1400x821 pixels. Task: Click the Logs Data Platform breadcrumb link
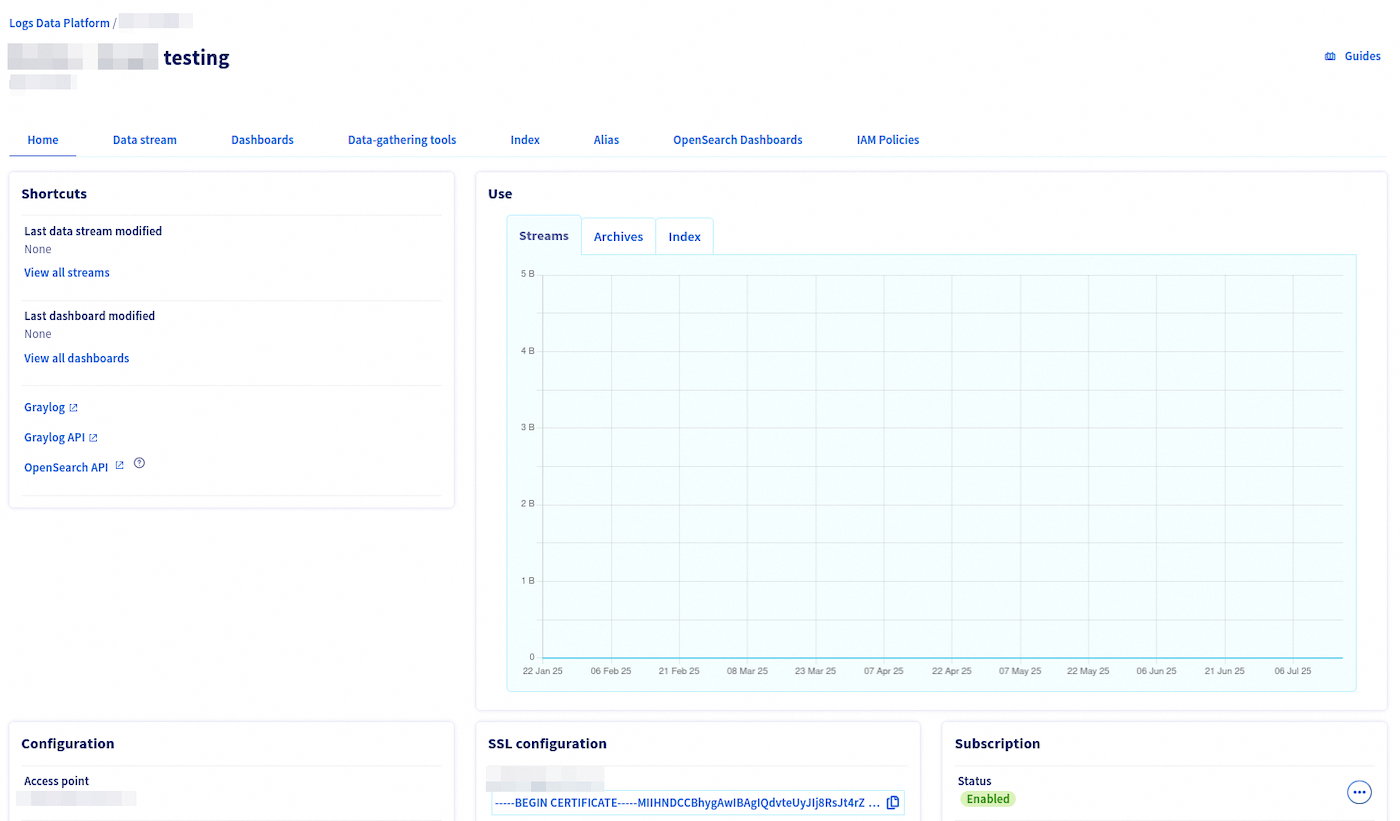click(59, 22)
